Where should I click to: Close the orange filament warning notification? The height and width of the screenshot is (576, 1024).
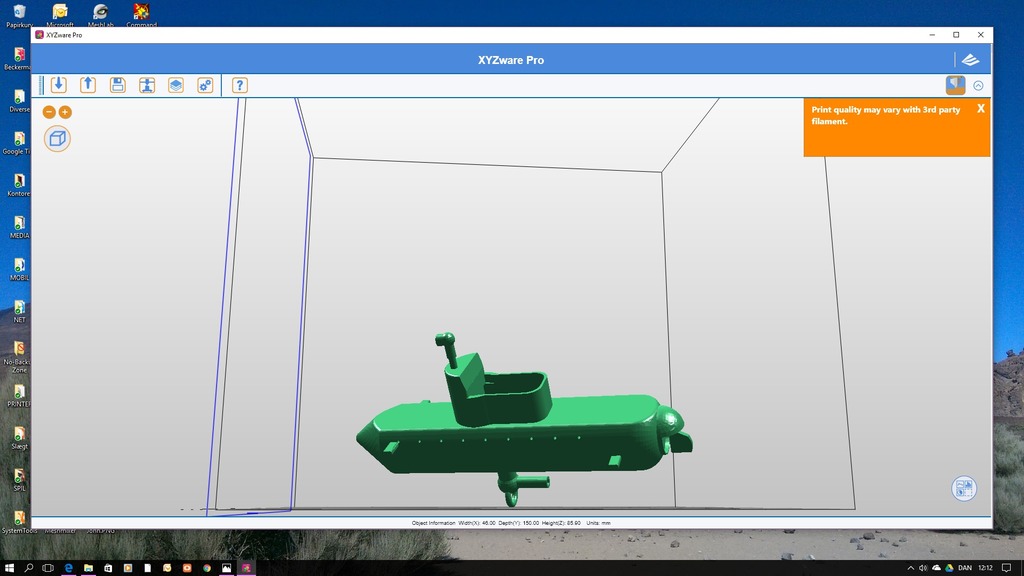coord(981,109)
